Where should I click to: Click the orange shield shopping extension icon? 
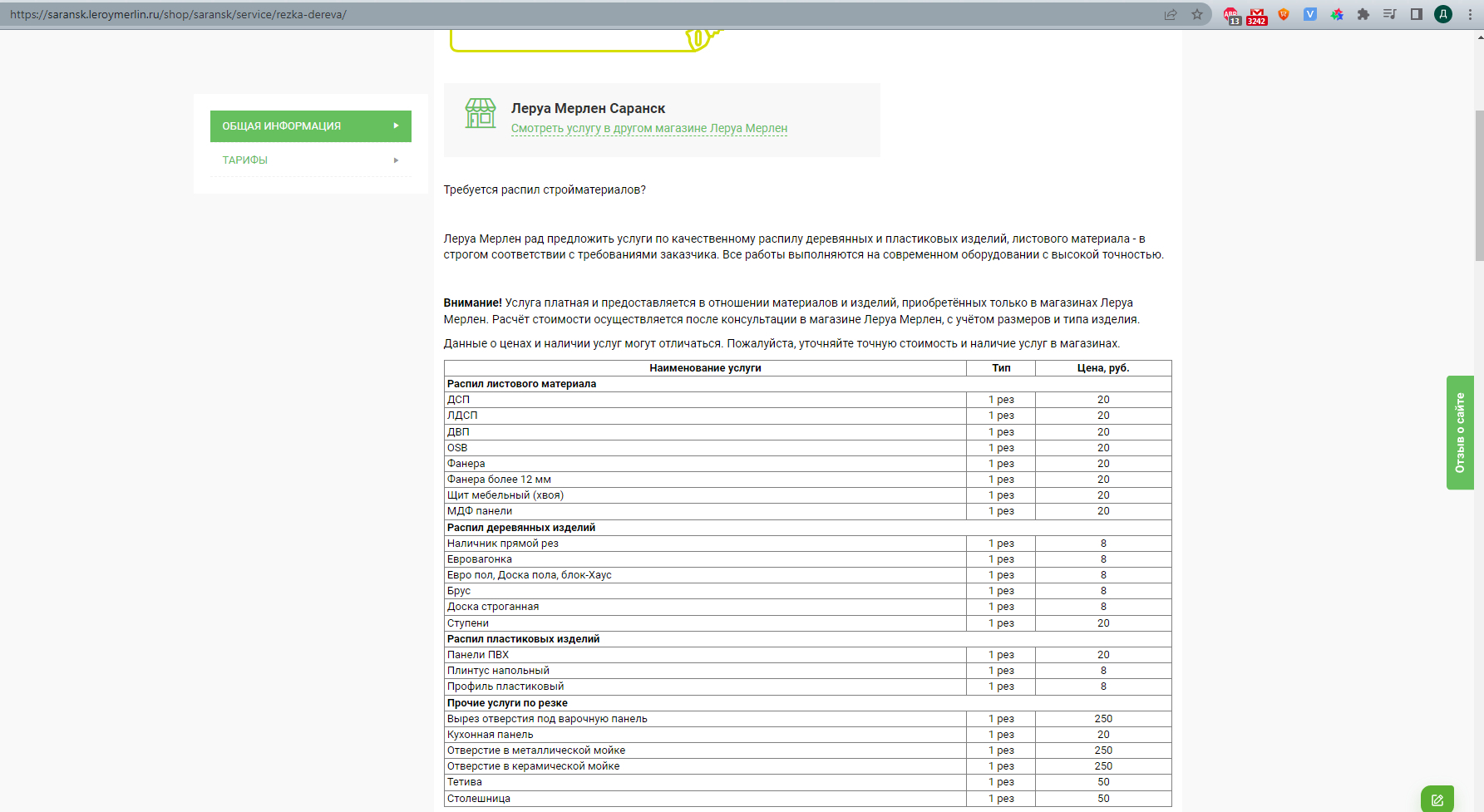(x=1284, y=14)
